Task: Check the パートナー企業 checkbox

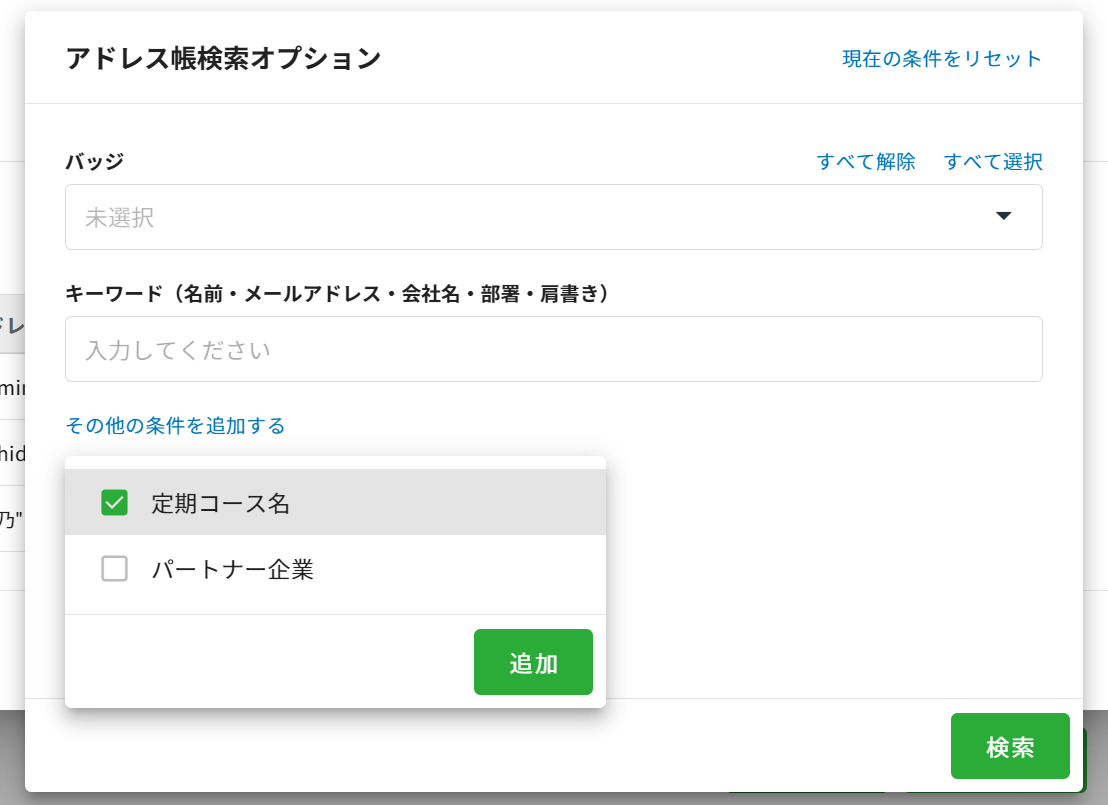Action: point(115,569)
